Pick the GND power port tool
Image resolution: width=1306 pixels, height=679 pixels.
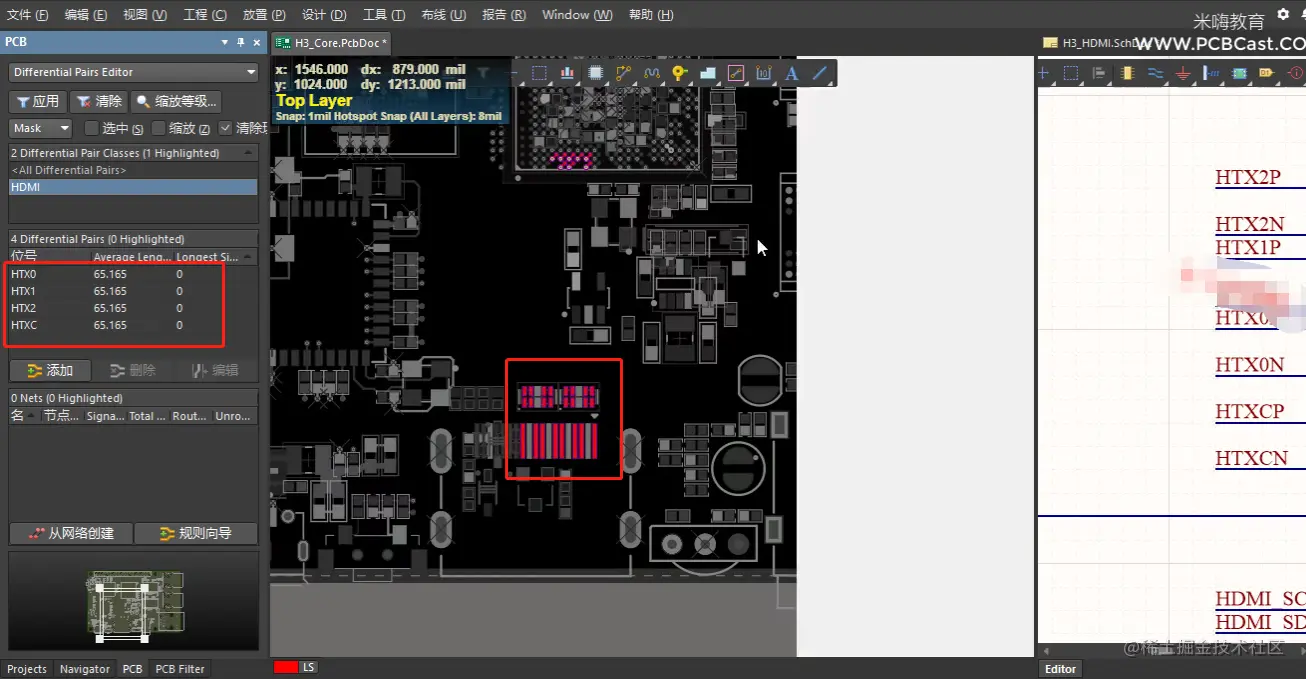tap(1183, 73)
